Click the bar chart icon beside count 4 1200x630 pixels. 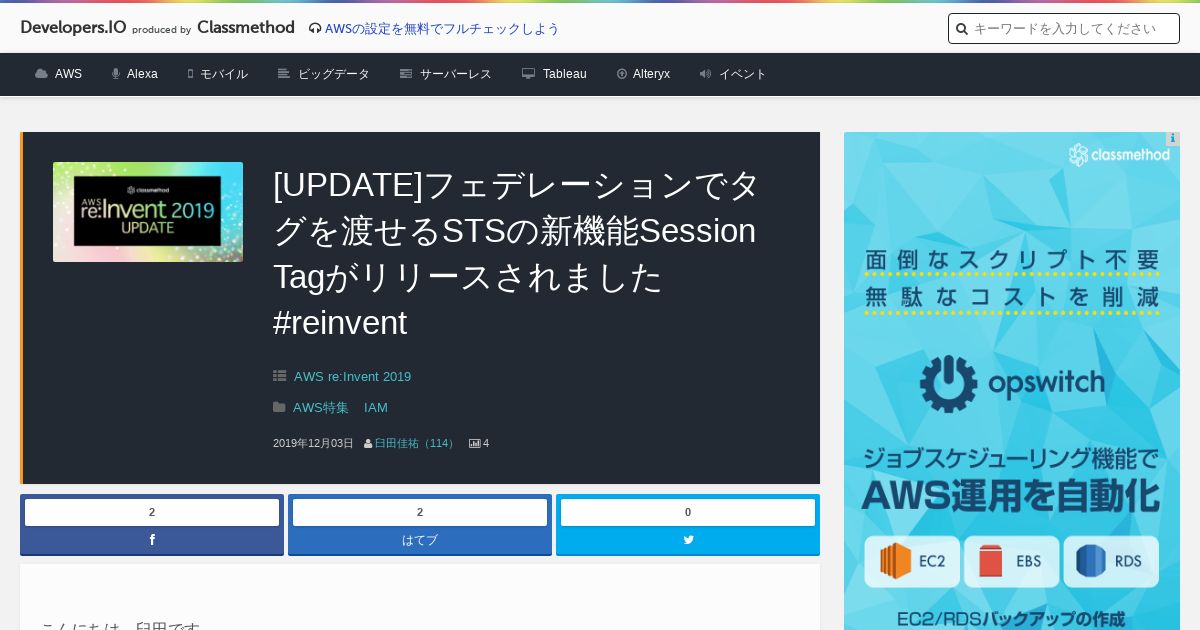(475, 444)
